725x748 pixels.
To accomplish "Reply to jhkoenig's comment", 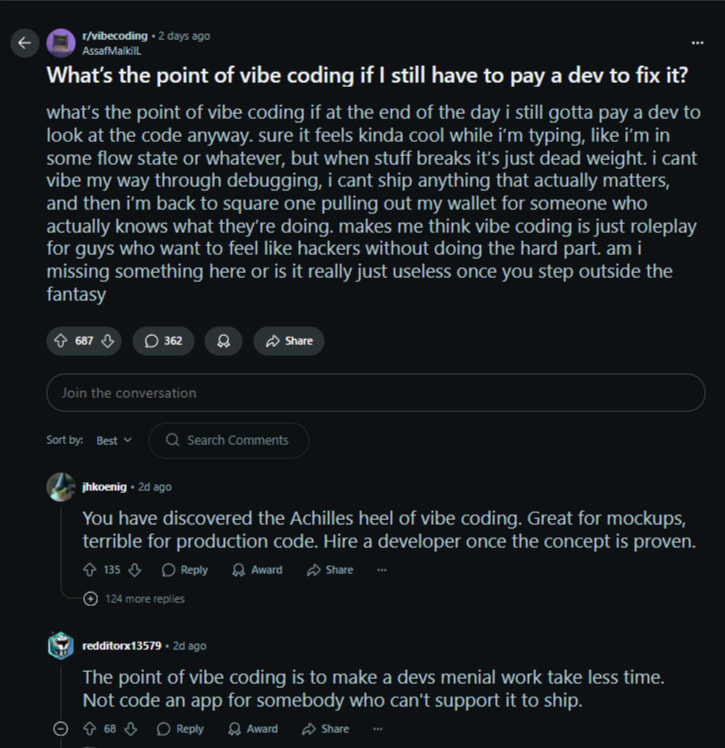I will (185, 570).
